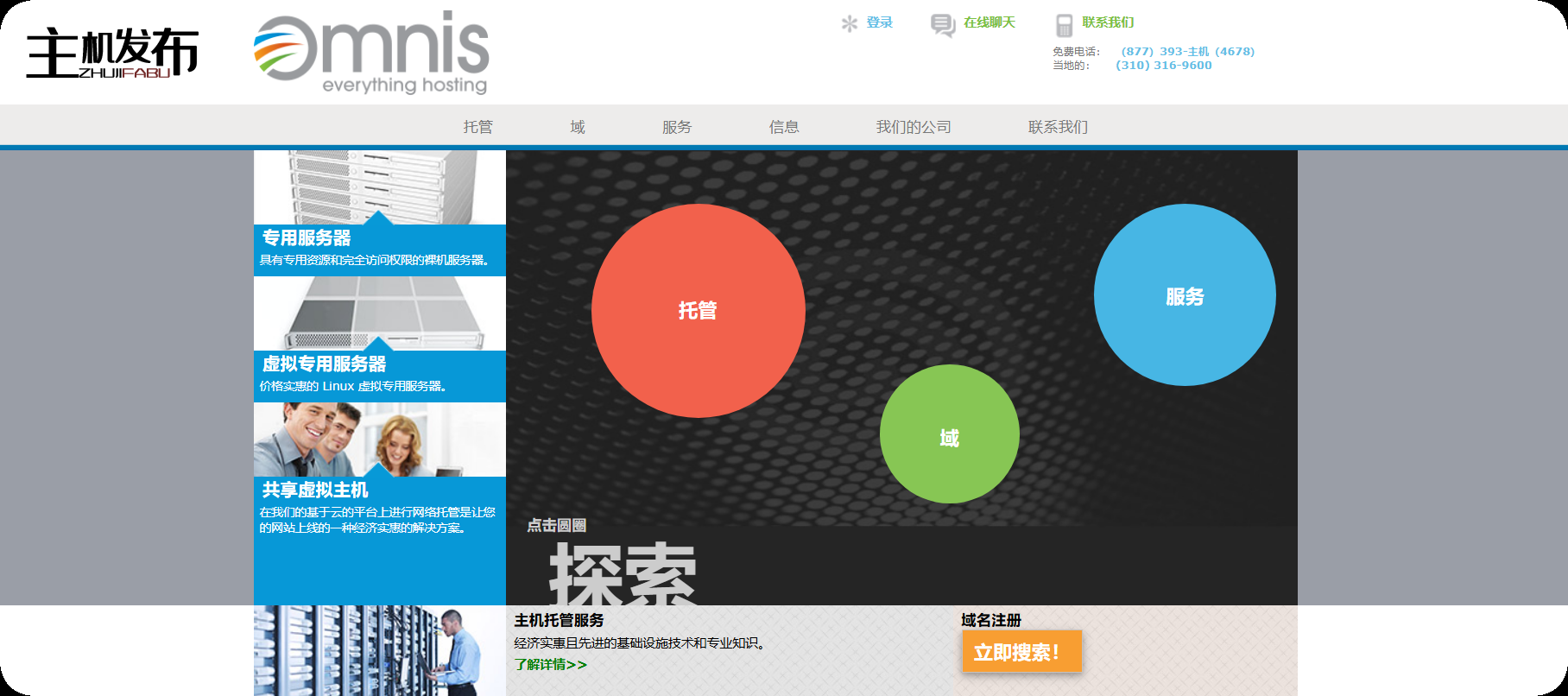Click the smiling team photo thumbnail

click(380, 440)
